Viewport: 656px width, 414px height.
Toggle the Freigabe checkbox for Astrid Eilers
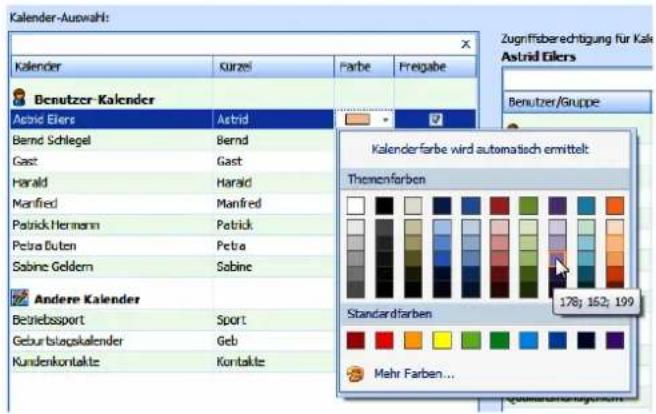tap(436, 120)
